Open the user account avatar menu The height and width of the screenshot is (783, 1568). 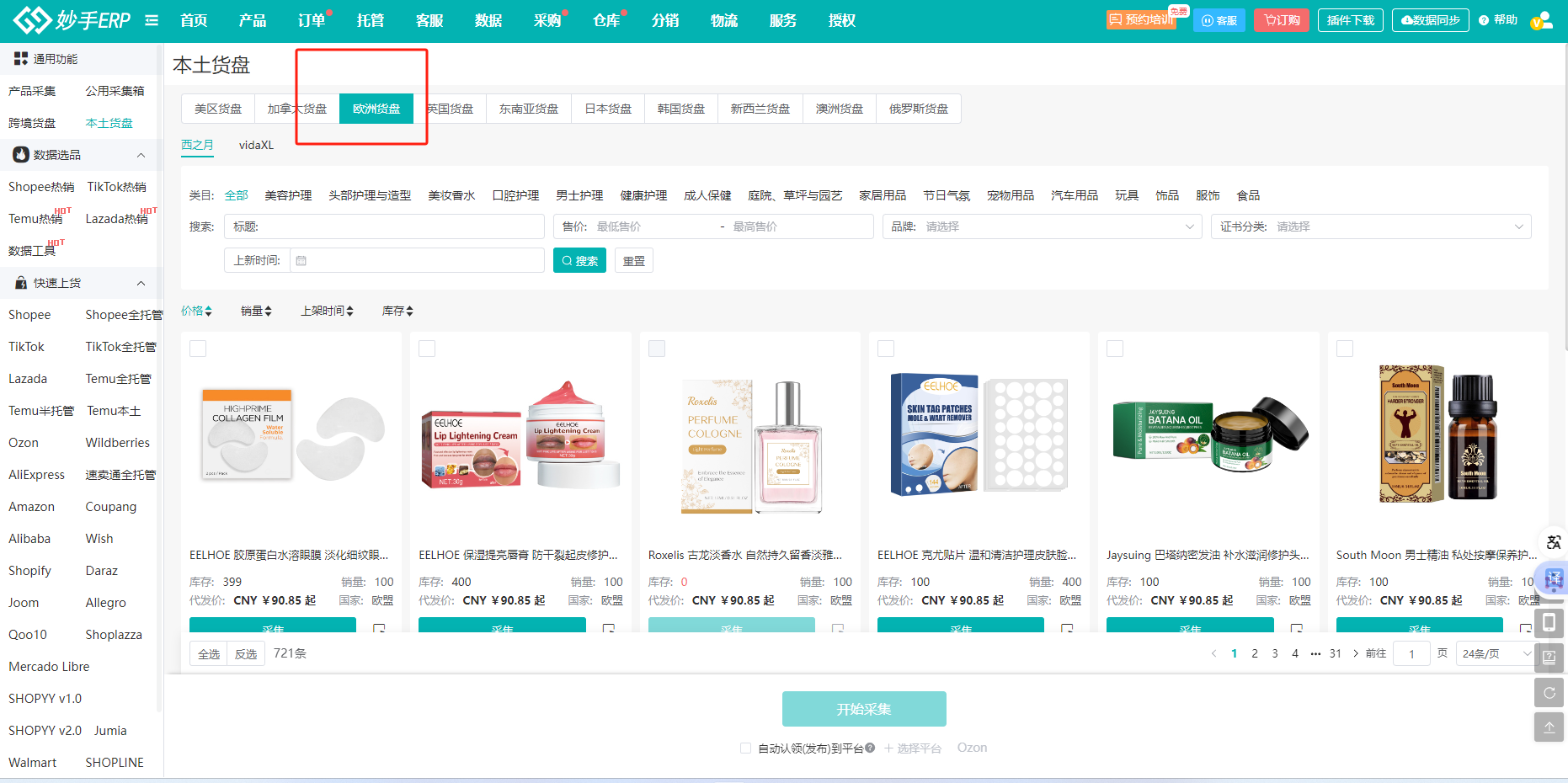(x=1541, y=20)
